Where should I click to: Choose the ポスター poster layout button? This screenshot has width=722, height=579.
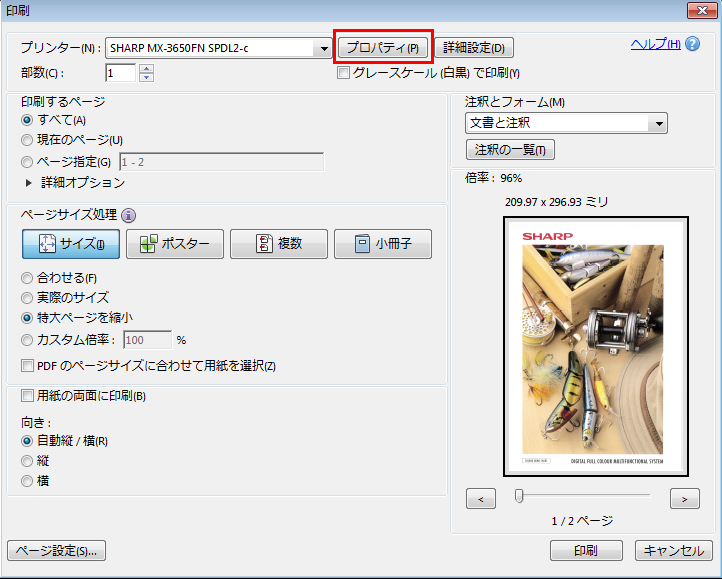[x=175, y=244]
